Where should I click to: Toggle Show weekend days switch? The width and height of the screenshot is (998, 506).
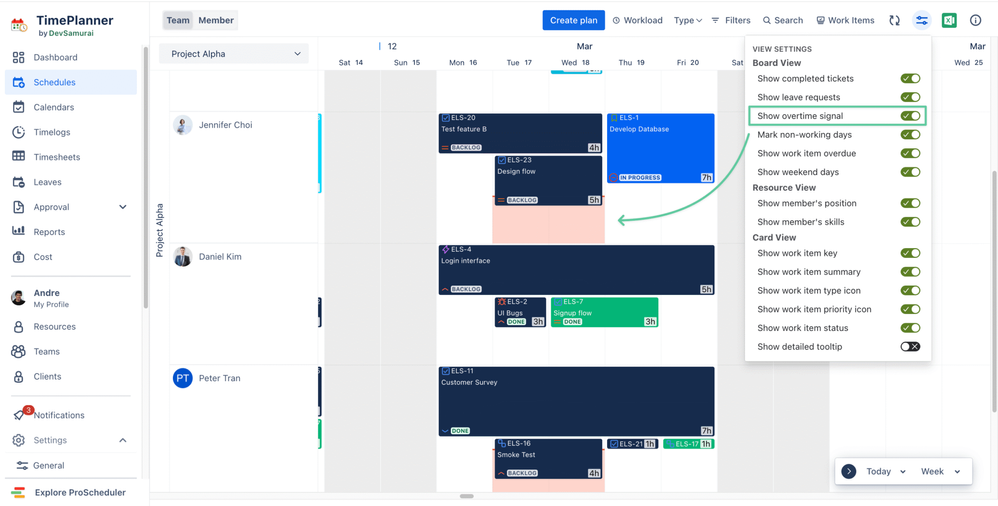pos(910,172)
